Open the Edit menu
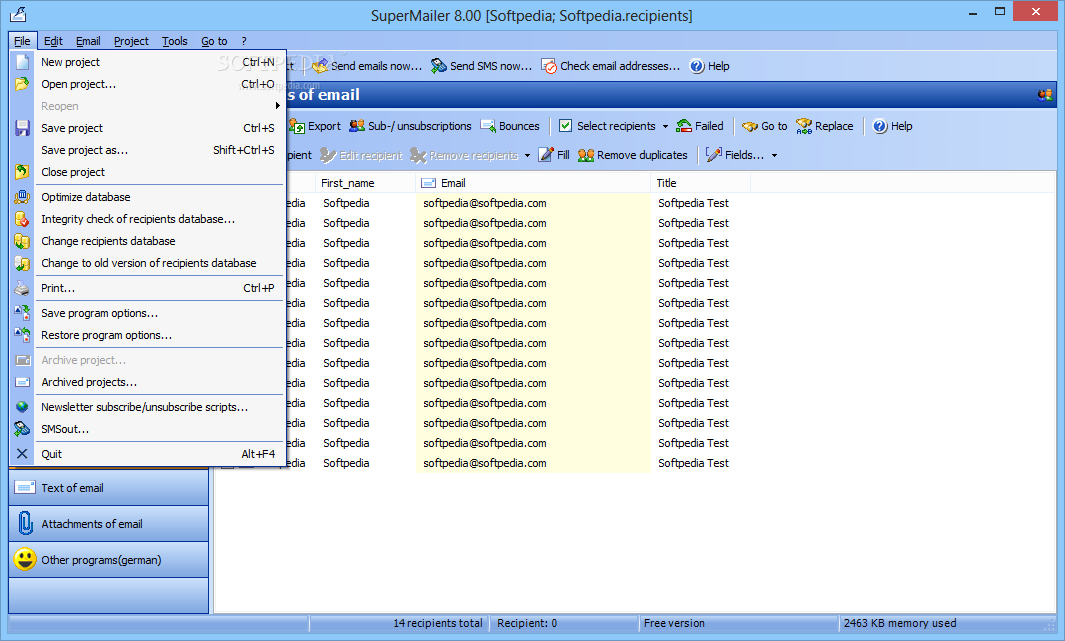Screen dimensions: 1065x641 pyautogui.click(x=53, y=41)
